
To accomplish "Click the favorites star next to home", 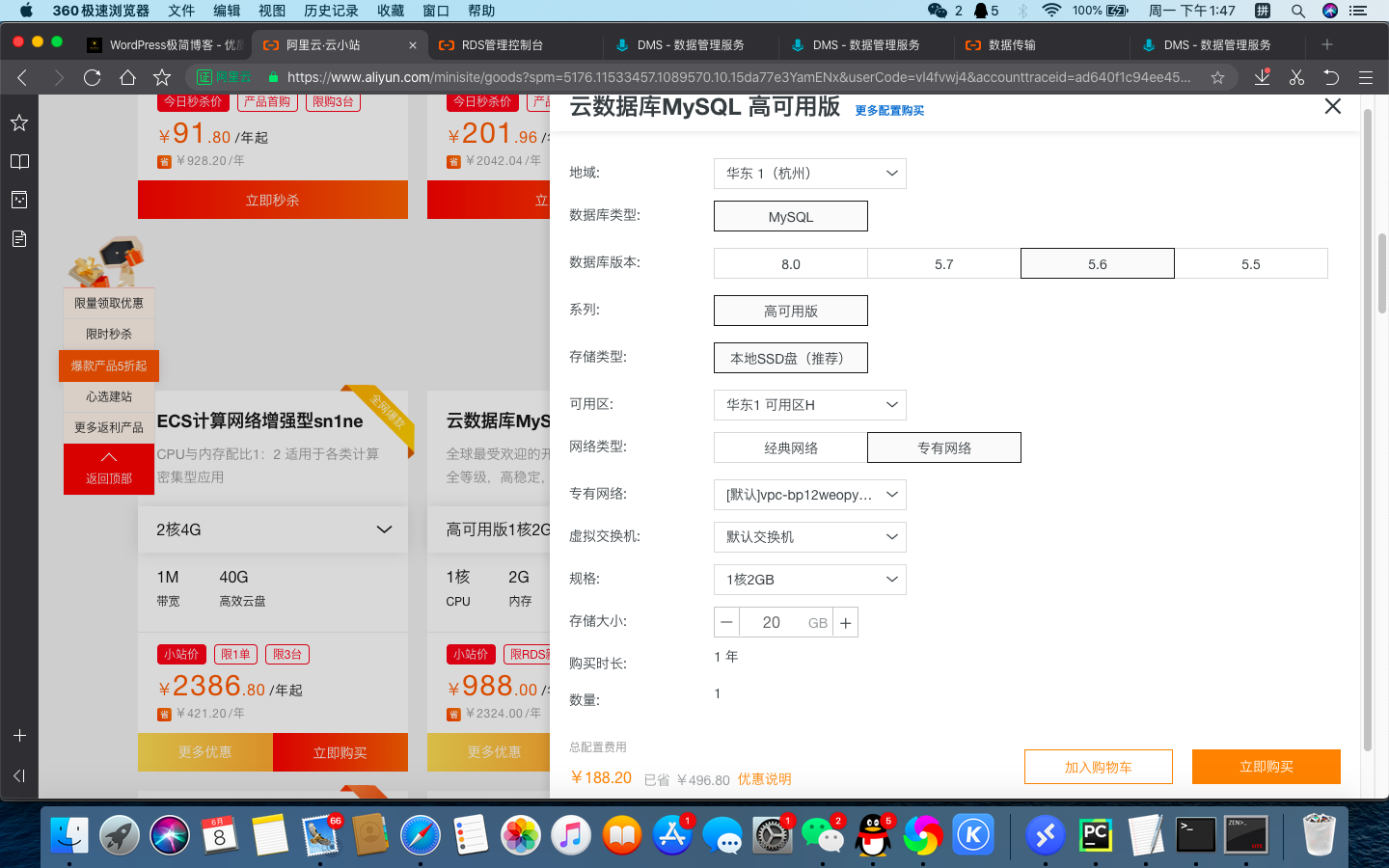I will [162, 78].
